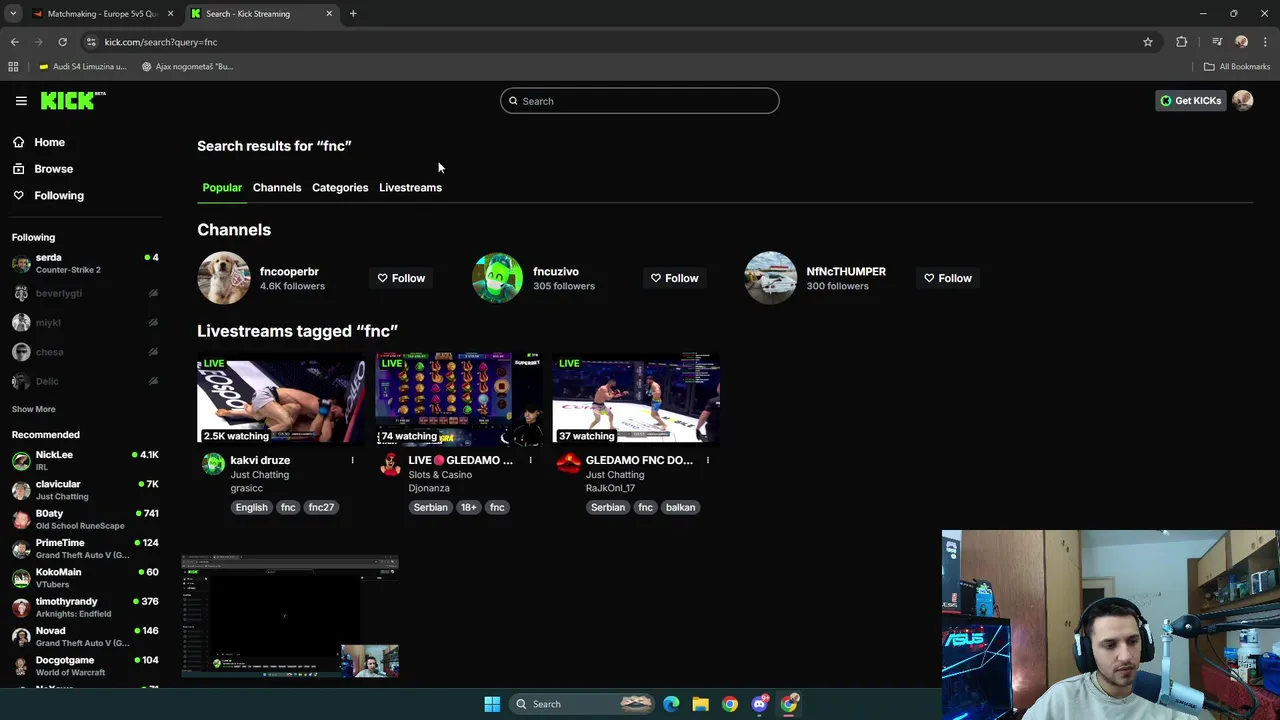Bookmark this page with the star icon

coord(1148,42)
